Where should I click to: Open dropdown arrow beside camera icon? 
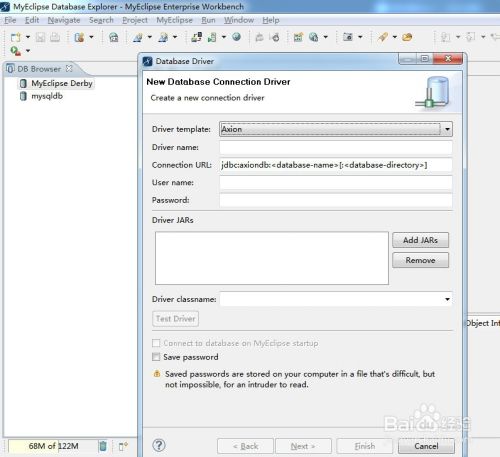[360, 37]
